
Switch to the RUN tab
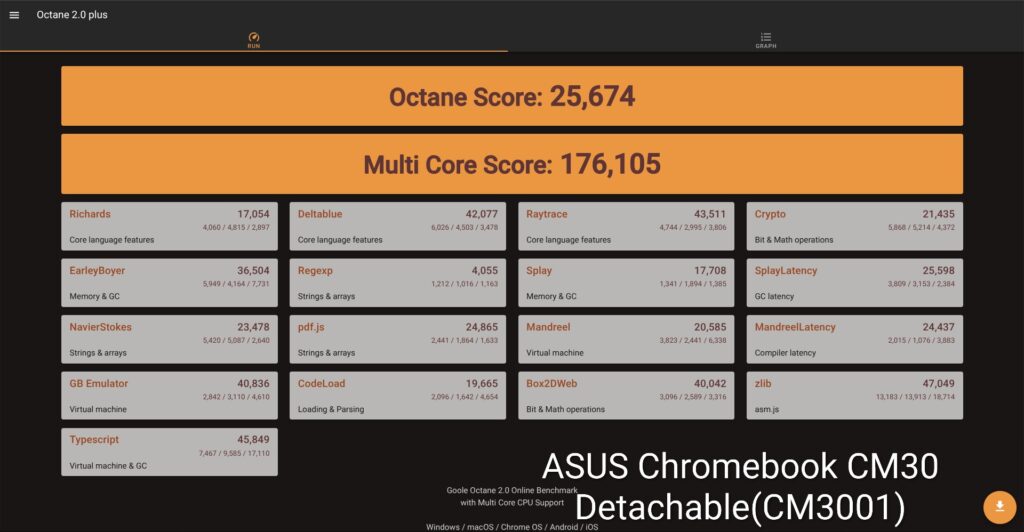click(x=254, y=40)
